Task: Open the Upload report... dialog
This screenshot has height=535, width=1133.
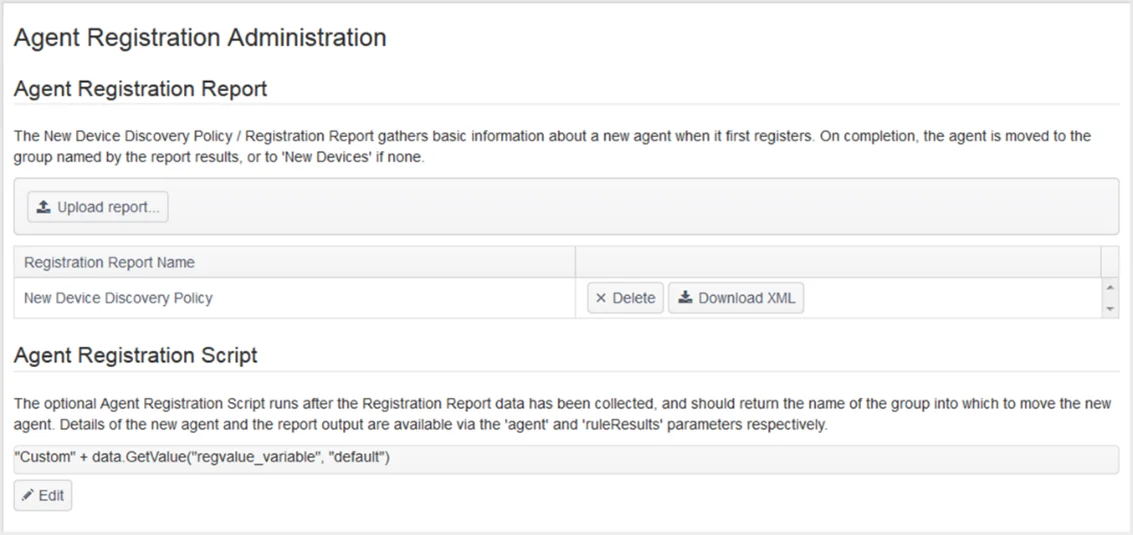Action: (98, 207)
